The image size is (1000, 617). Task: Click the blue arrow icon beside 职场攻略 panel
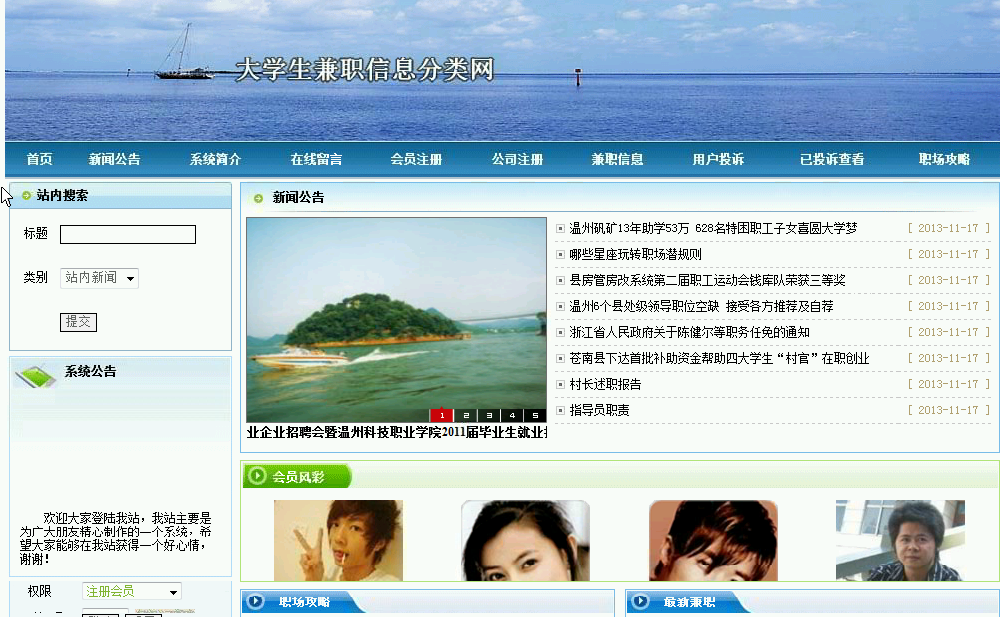pyautogui.click(x=256, y=602)
